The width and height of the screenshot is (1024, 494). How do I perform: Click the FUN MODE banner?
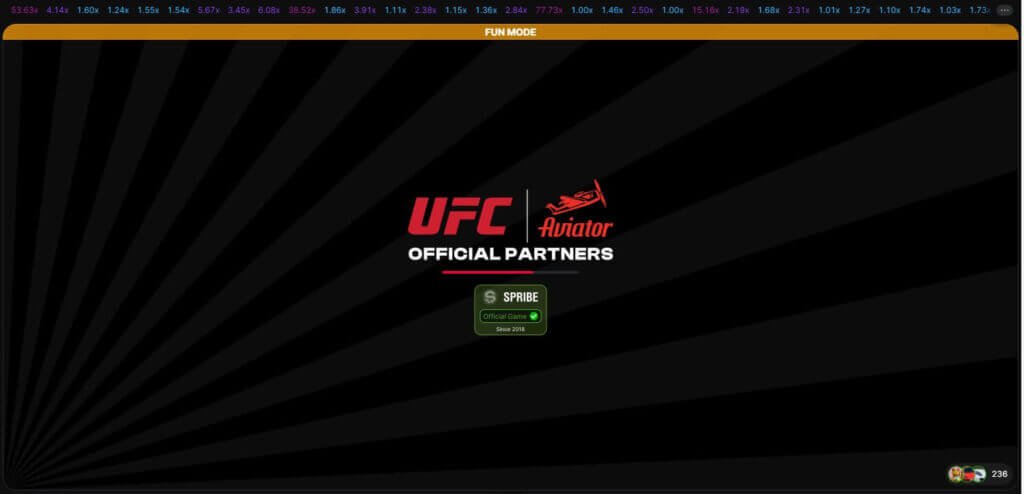[510, 32]
